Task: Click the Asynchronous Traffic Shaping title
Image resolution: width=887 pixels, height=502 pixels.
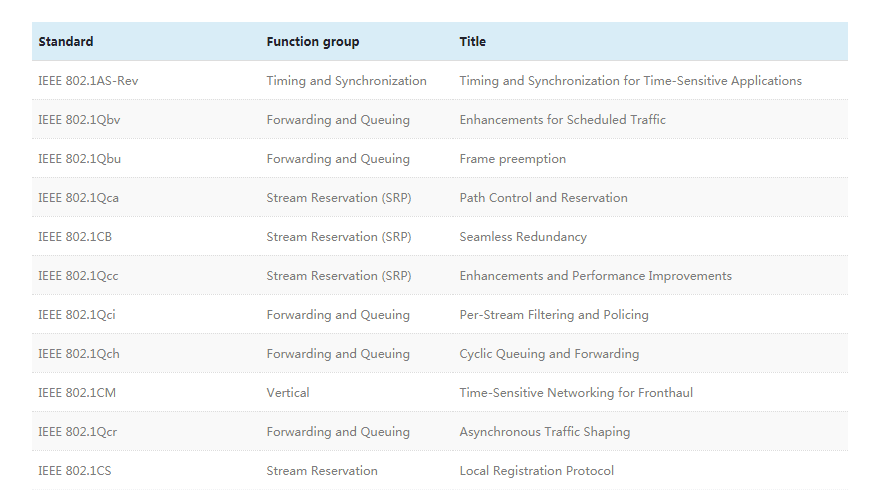Action: pyautogui.click(x=545, y=432)
